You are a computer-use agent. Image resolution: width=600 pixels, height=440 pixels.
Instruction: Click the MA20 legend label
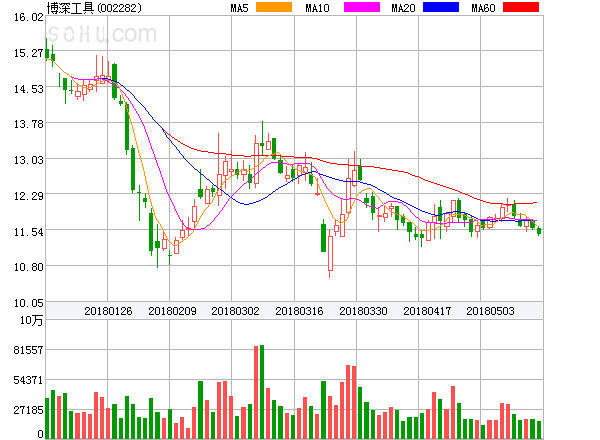[403, 8]
